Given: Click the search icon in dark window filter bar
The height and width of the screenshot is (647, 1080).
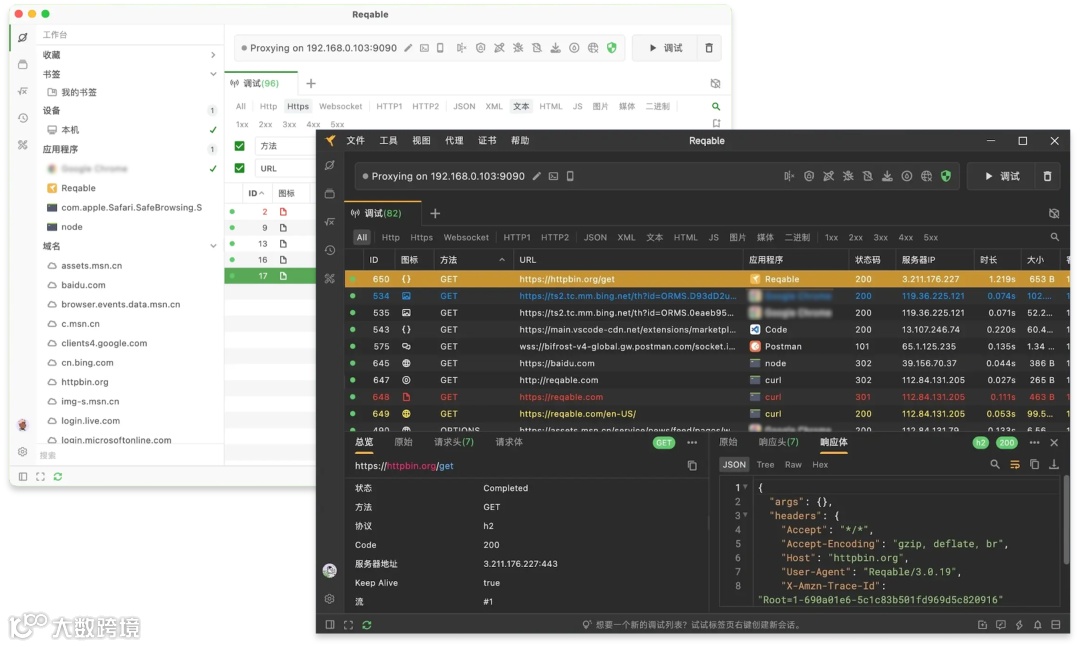Looking at the screenshot, I should tap(1055, 237).
